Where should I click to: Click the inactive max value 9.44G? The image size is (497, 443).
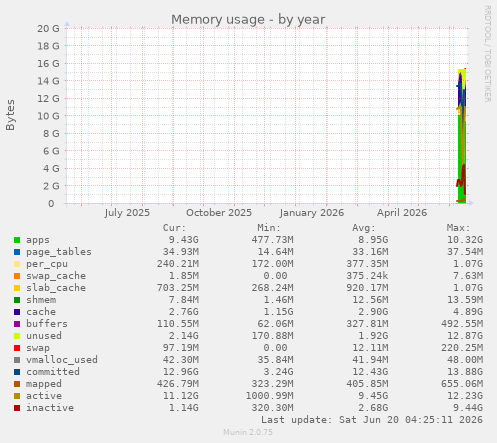[468, 408]
